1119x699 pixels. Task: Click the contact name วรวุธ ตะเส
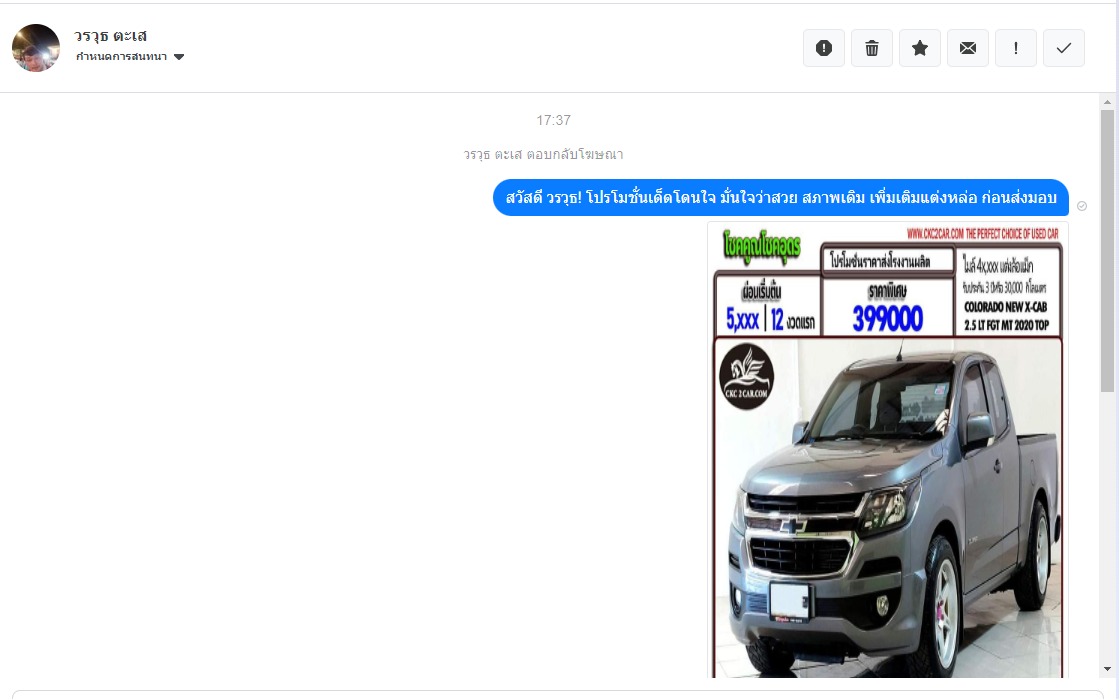(111, 36)
